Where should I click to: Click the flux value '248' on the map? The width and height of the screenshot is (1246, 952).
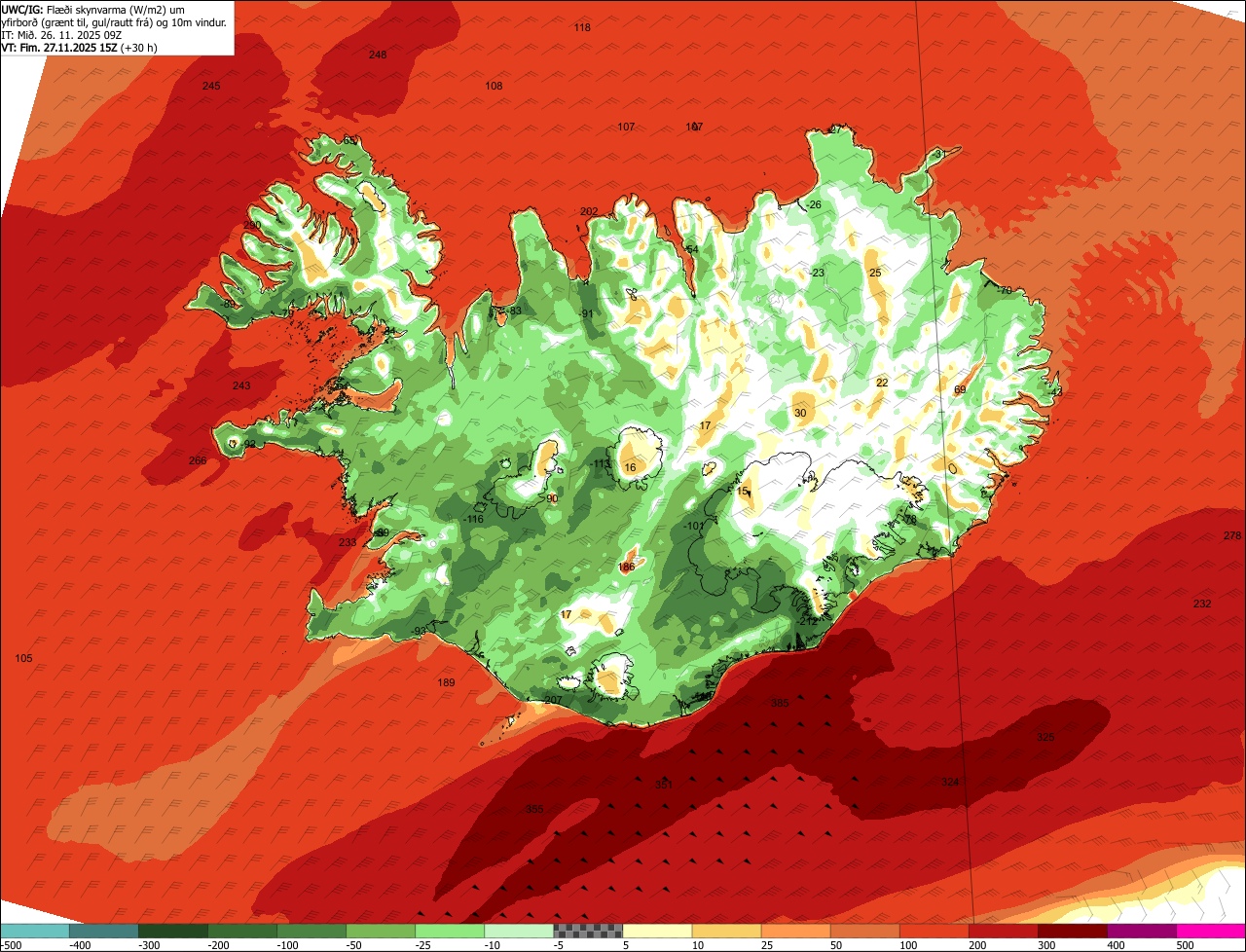pos(378,55)
